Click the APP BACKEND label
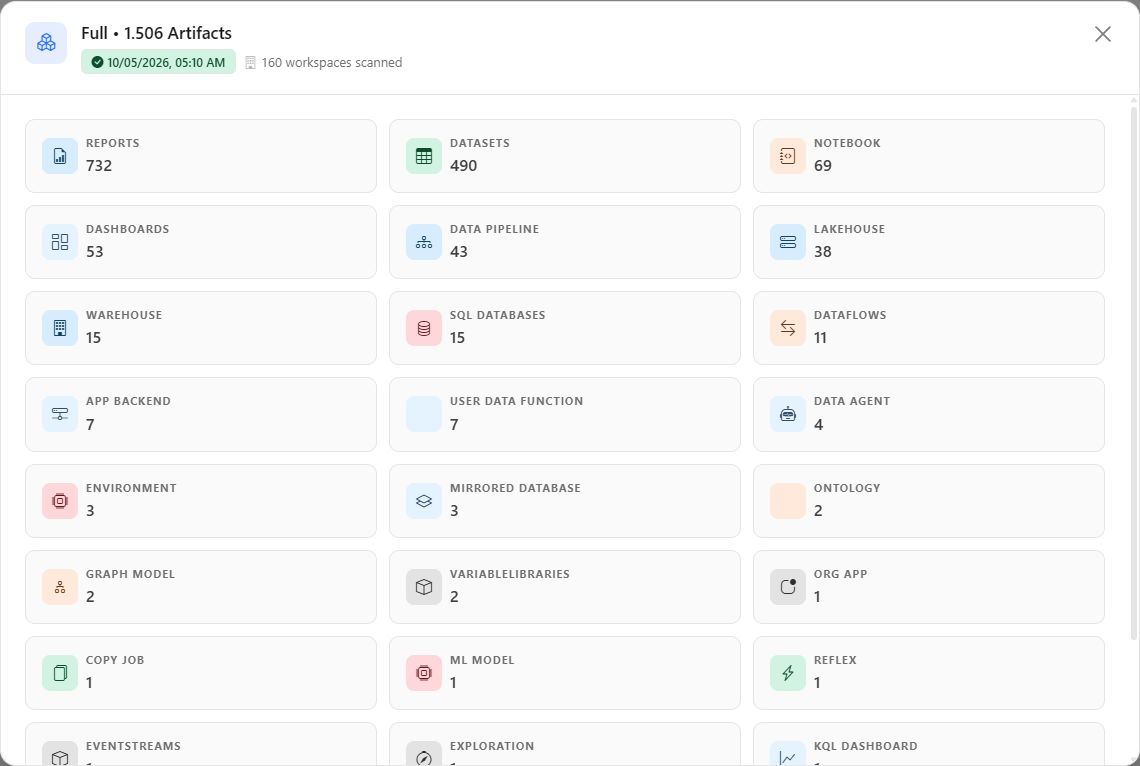Image resolution: width=1140 pixels, height=766 pixels. click(x=128, y=401)
